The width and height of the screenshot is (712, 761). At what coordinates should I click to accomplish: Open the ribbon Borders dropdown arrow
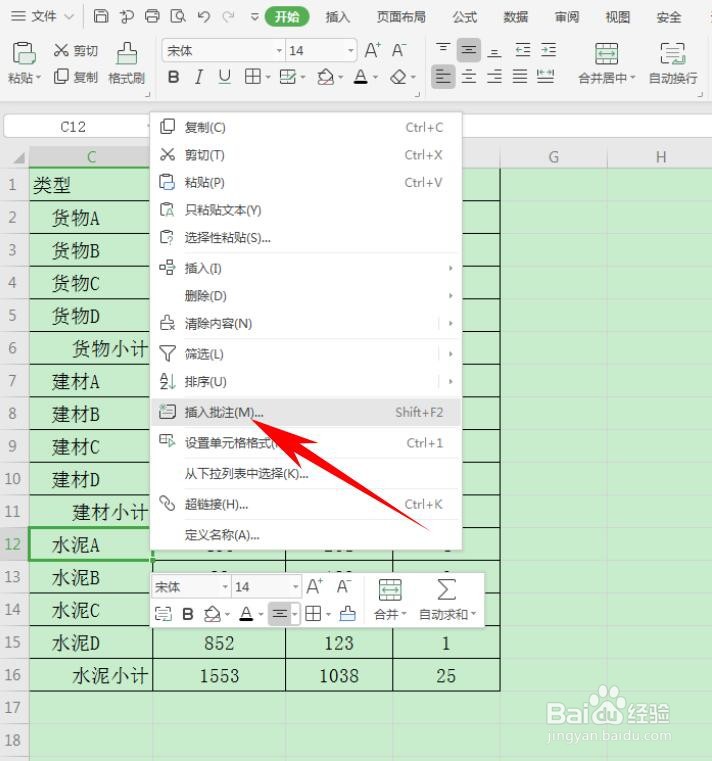tap(268, 77)
